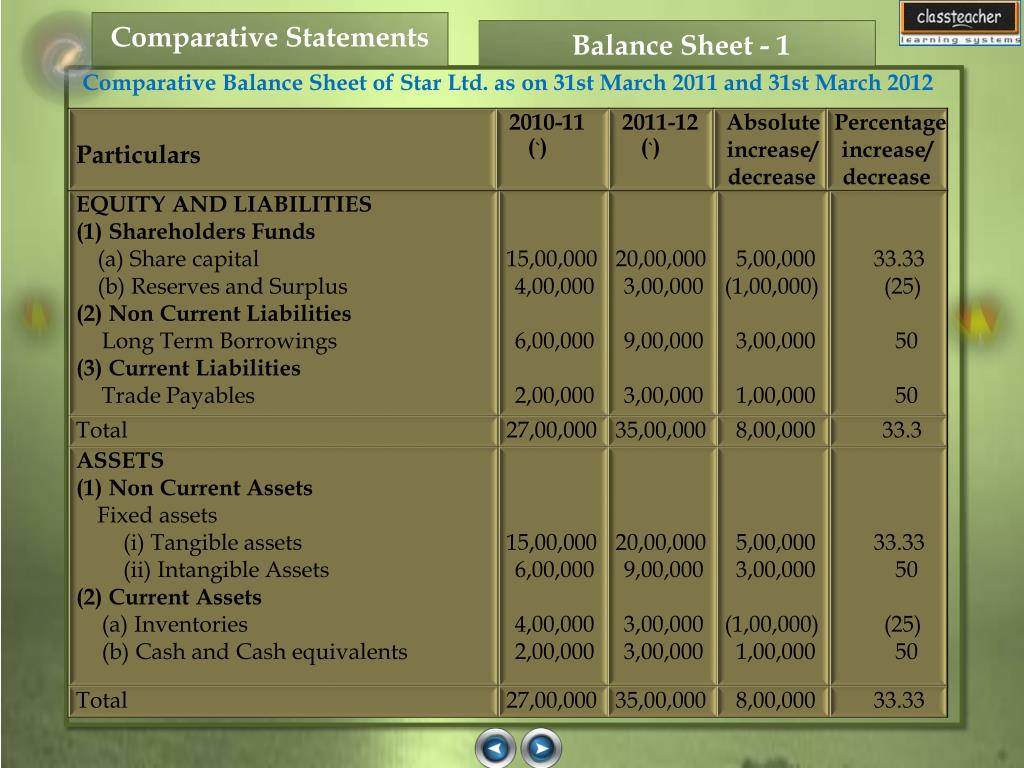Click liabilities Total percentage 33.3
This screenshot has height=768, width=1024.
click(x=902, y=430)
